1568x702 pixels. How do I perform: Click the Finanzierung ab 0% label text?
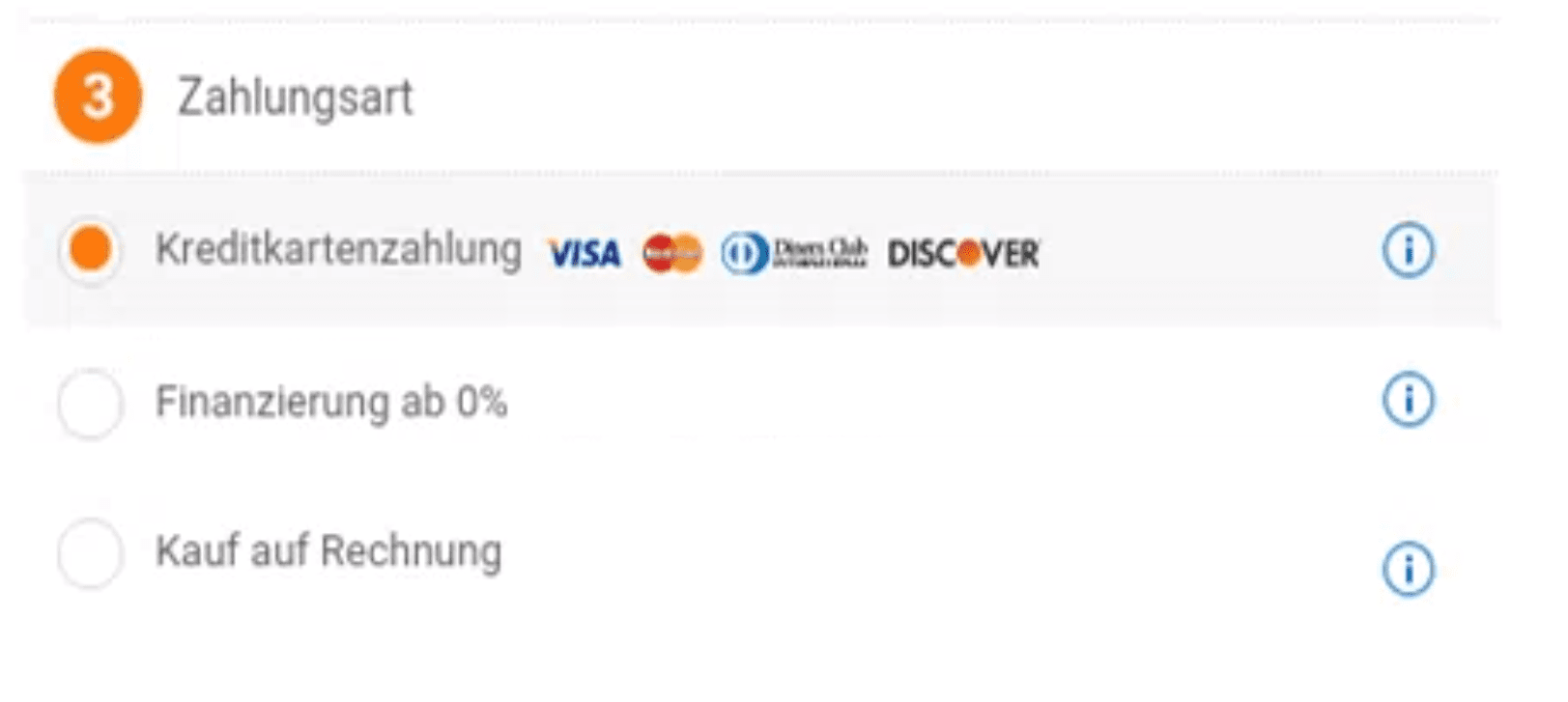[331, 402]
